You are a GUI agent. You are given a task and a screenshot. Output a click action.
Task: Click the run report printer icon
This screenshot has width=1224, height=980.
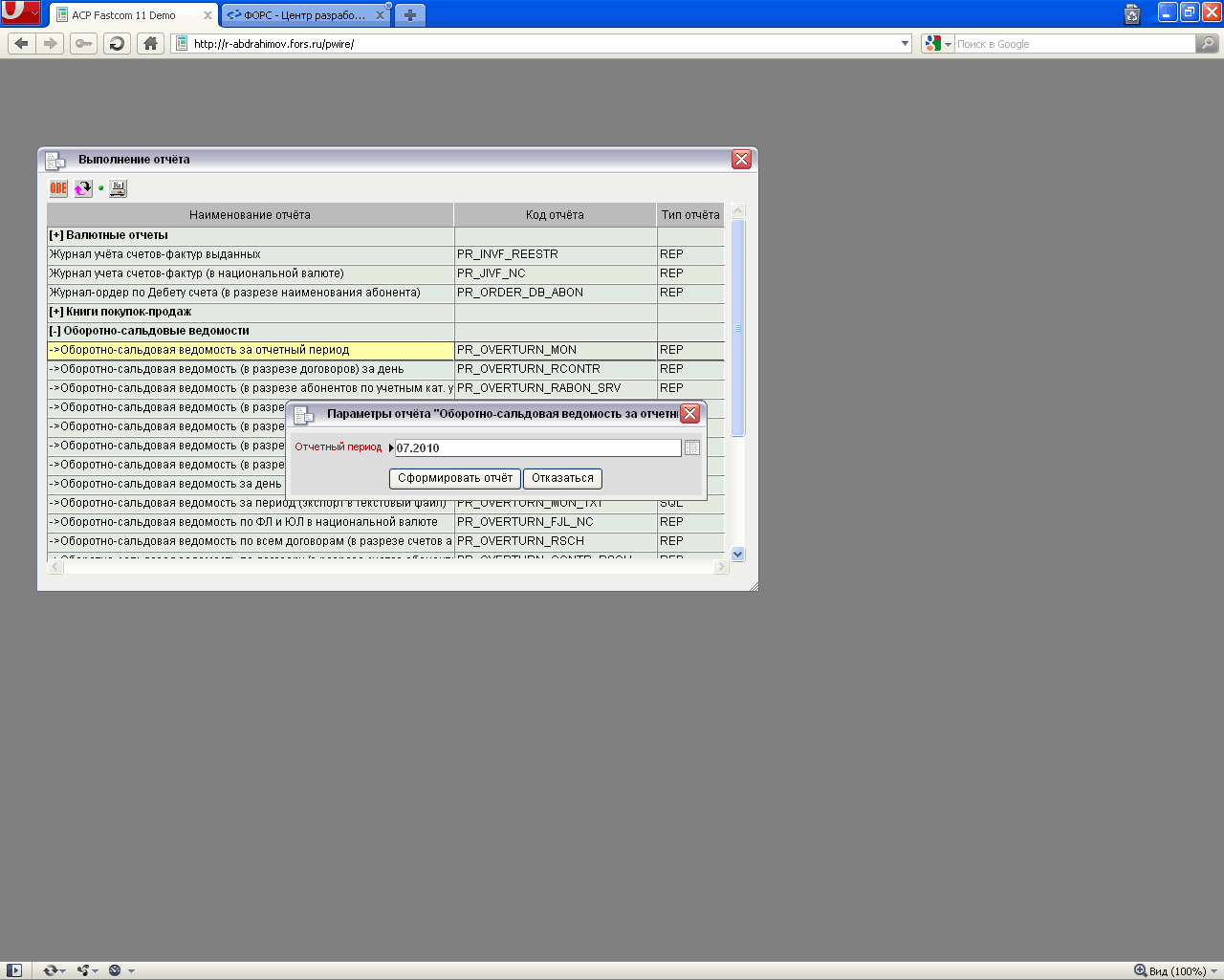118,188
